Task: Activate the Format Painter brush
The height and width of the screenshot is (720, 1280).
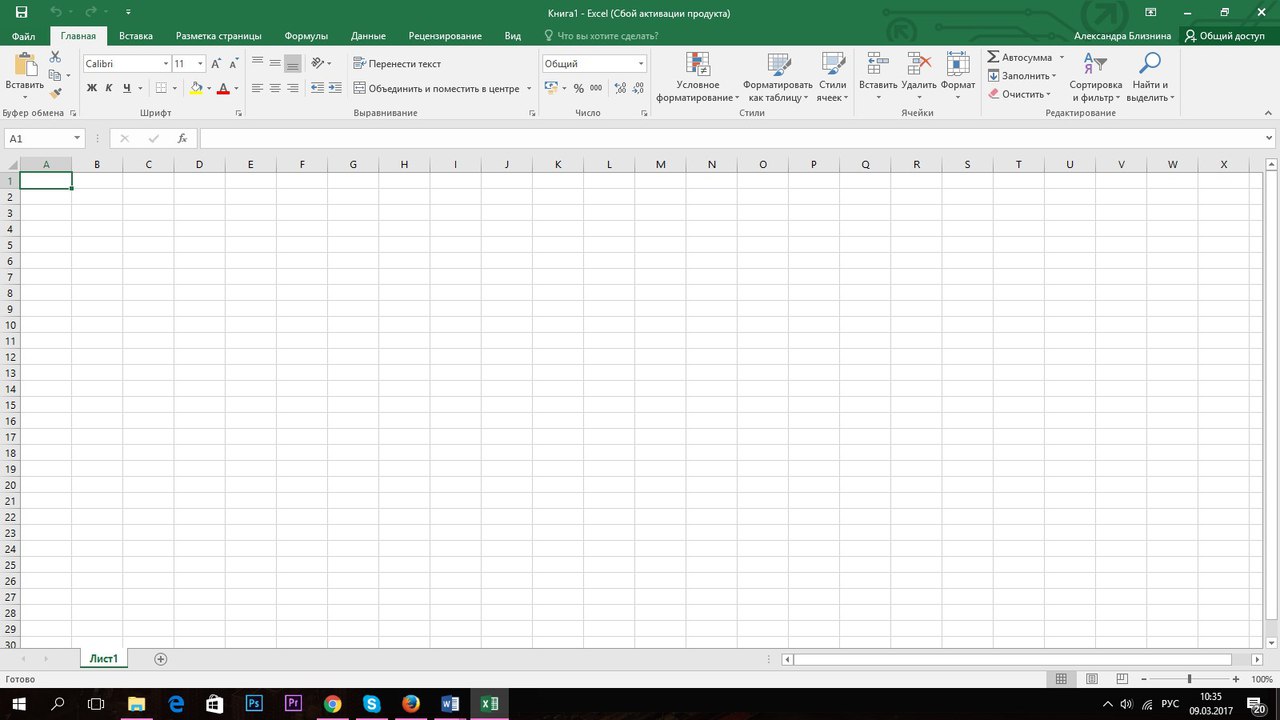Action: (56, 93)
